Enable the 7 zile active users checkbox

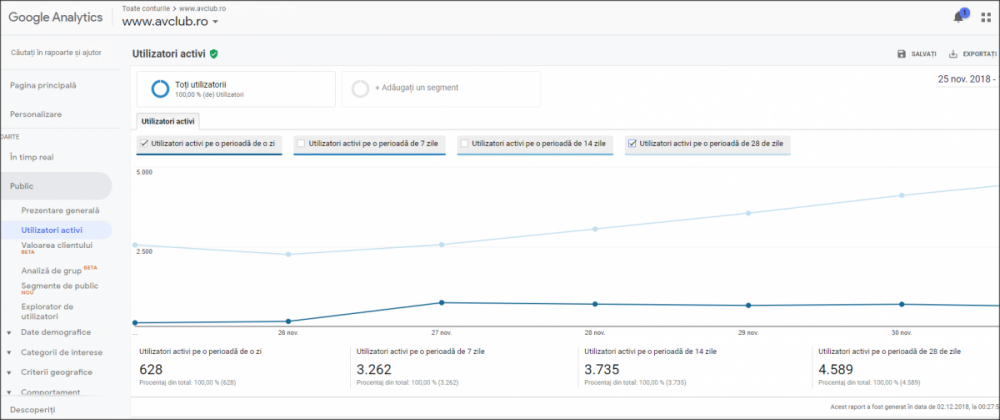point(301,144)
